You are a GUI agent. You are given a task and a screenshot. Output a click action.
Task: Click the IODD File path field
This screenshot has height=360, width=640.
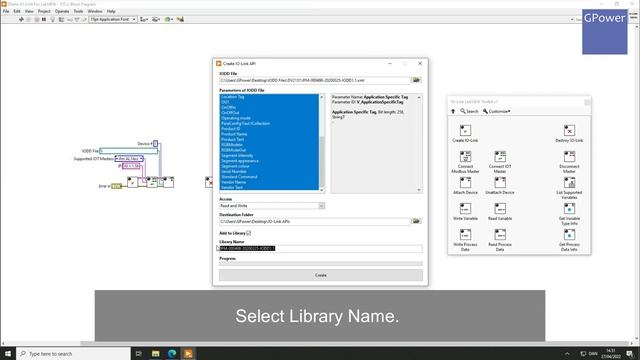tap(314, 80)
